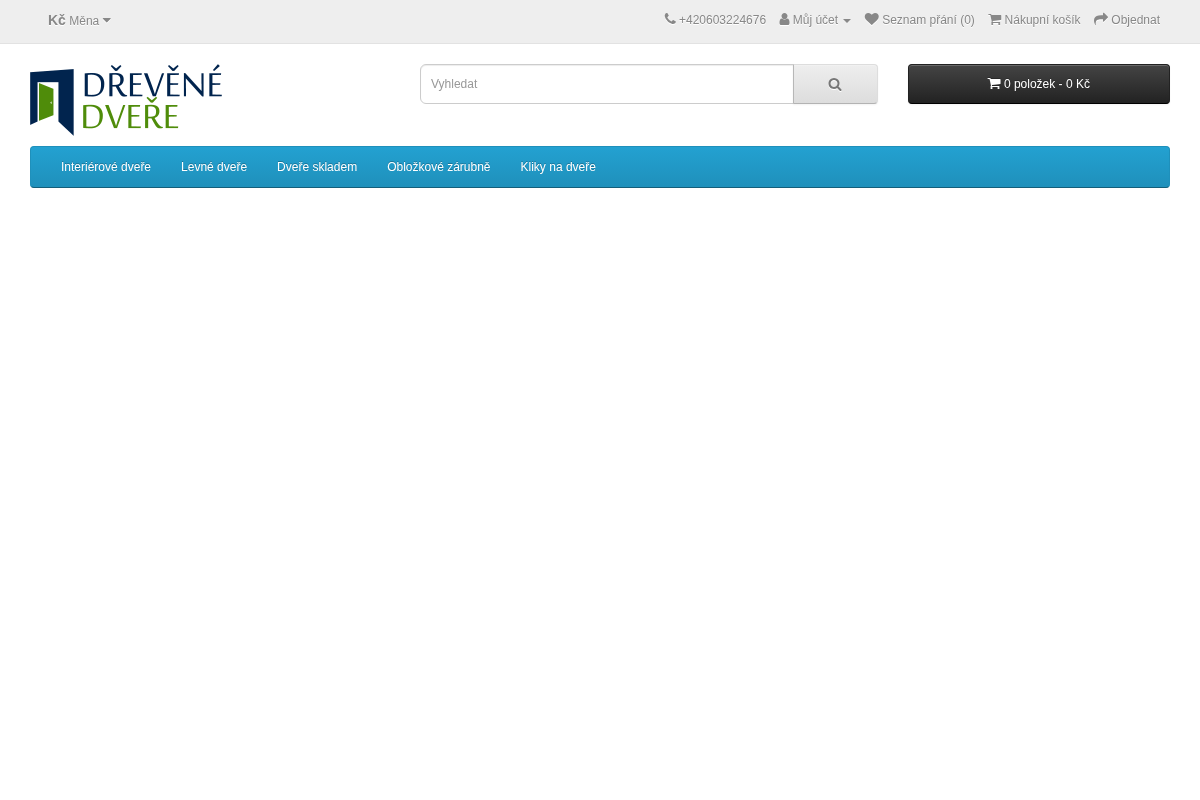This screenshot has width=1200, height=800.
Task: Open Obložkové zárubně category
Action: click(x=439, y=167)
